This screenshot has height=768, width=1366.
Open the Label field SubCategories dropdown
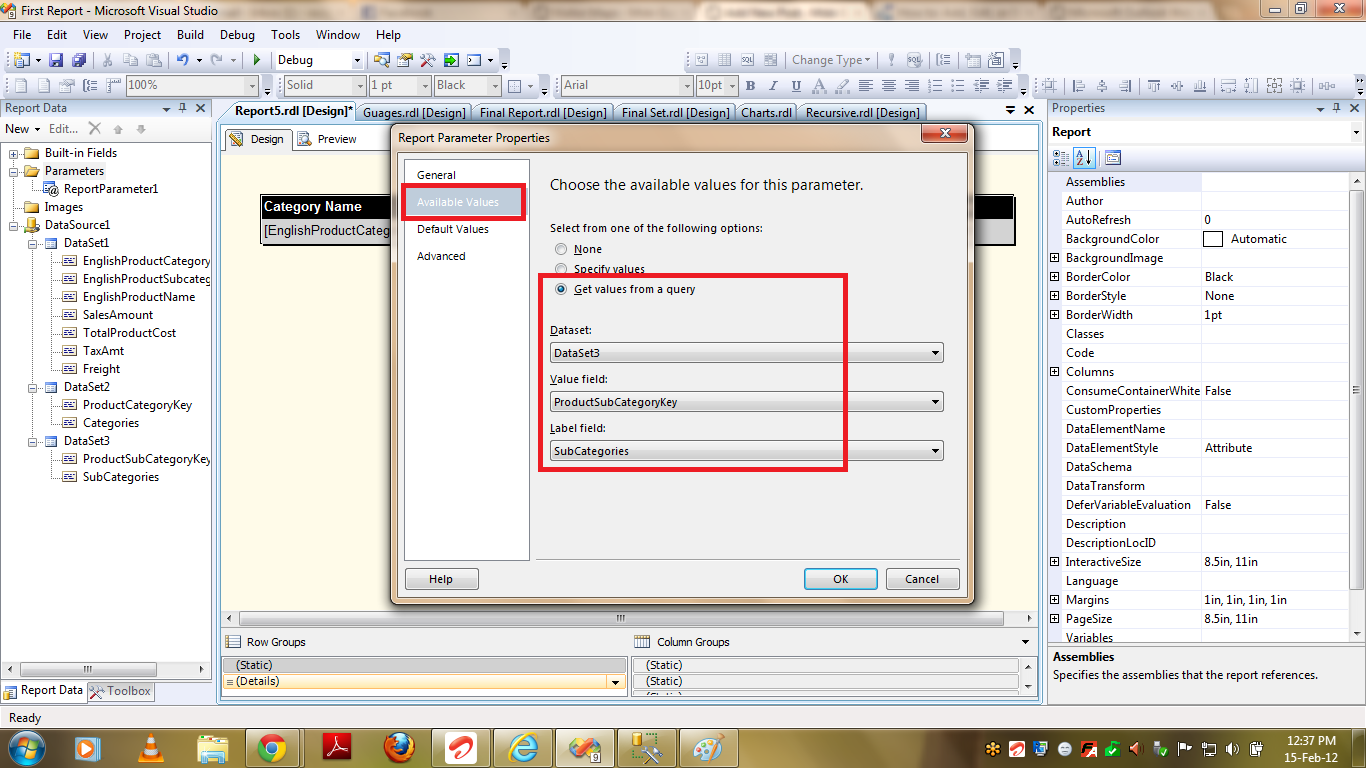pos(746,451)
